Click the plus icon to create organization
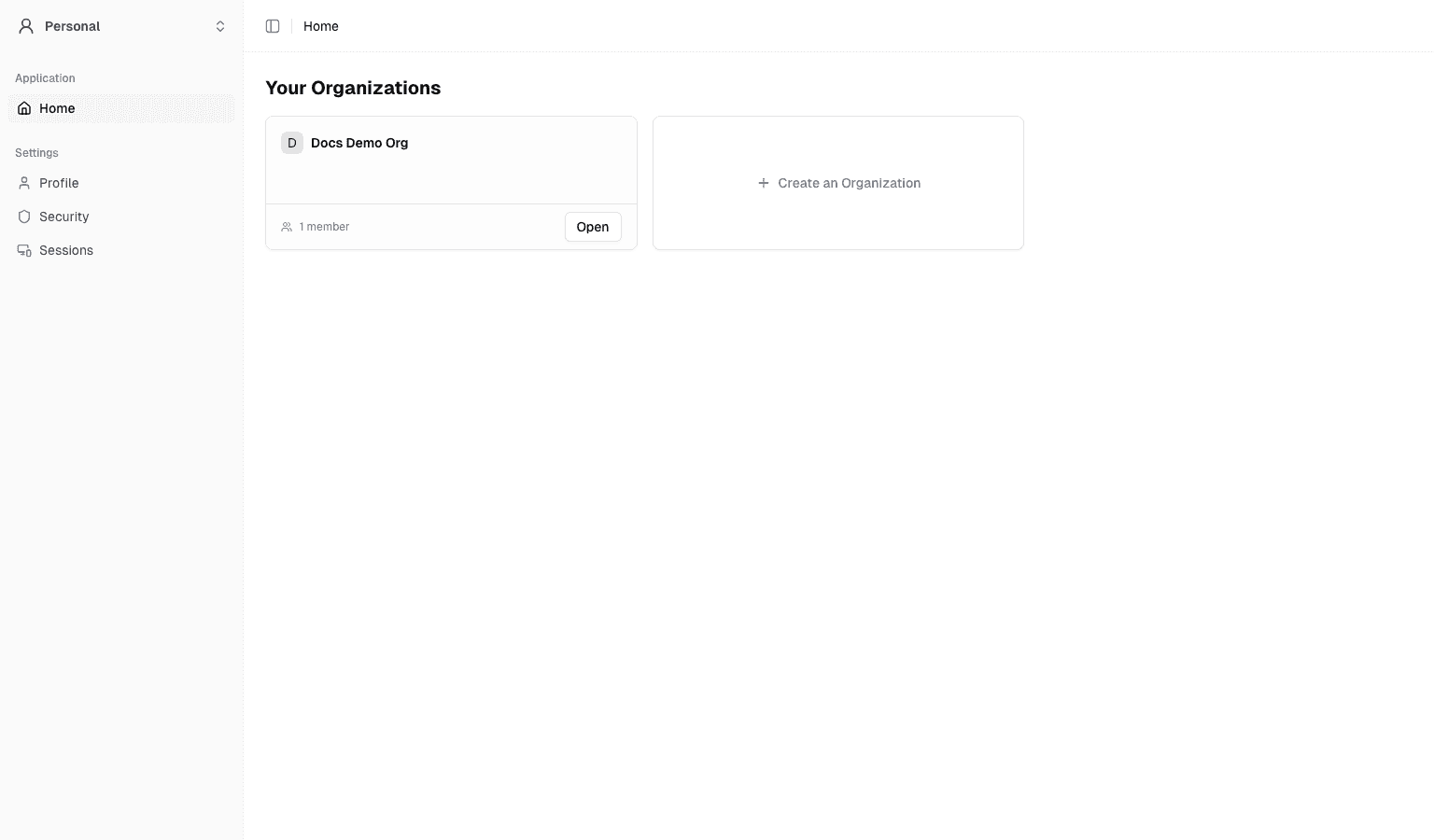This screenshot has height=840, width=1434. click(x=764, y=183)
